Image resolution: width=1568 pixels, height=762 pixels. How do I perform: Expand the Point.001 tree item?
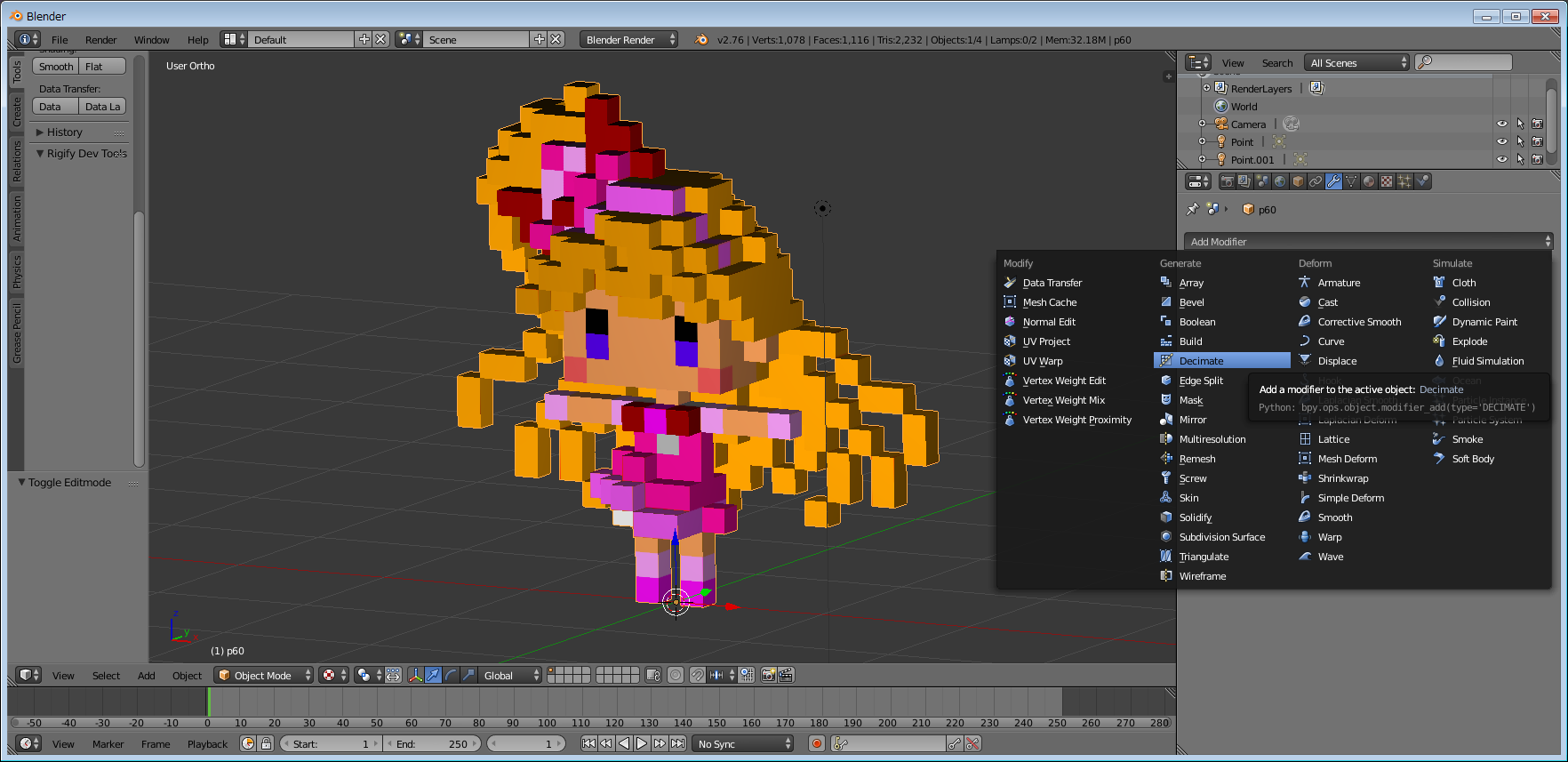(1203, 159)
